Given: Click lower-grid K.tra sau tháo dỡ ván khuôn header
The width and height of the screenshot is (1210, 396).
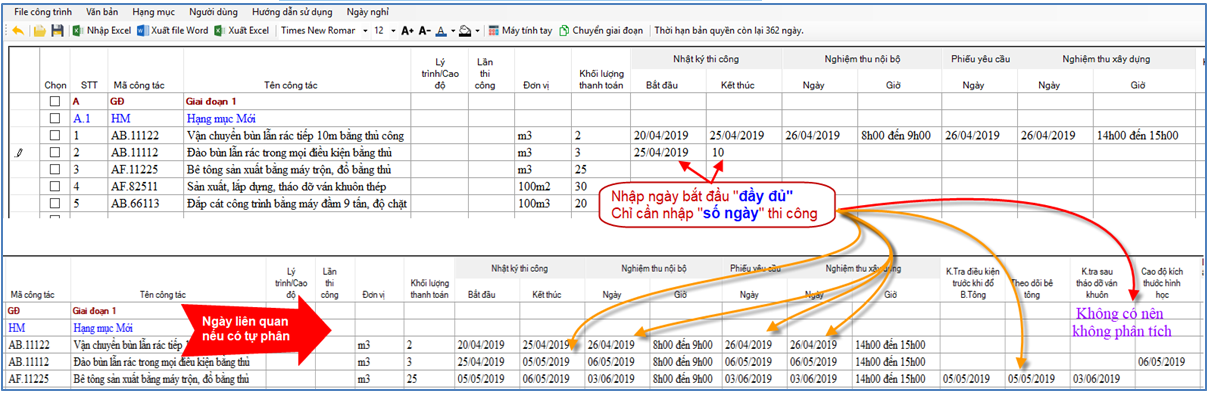Looking at the screenshot, I should [1096, 283].
